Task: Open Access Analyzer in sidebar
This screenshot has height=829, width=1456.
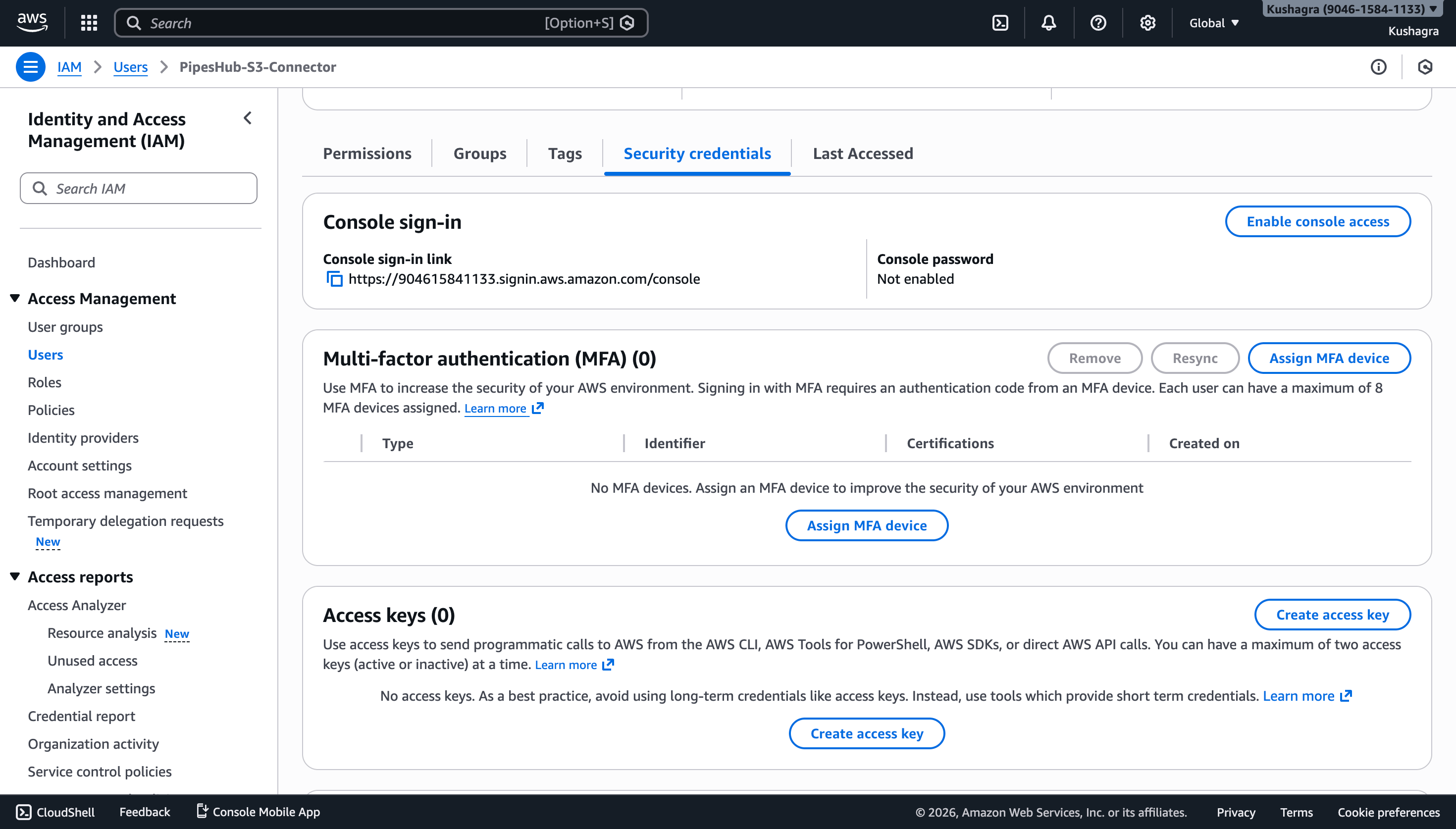Action: tap(77, 605)
